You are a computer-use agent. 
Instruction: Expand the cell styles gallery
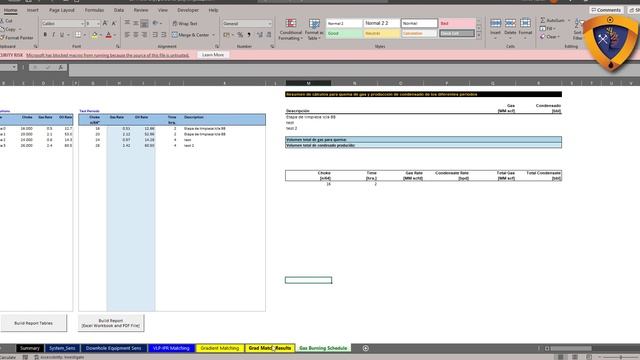(479, 36)
